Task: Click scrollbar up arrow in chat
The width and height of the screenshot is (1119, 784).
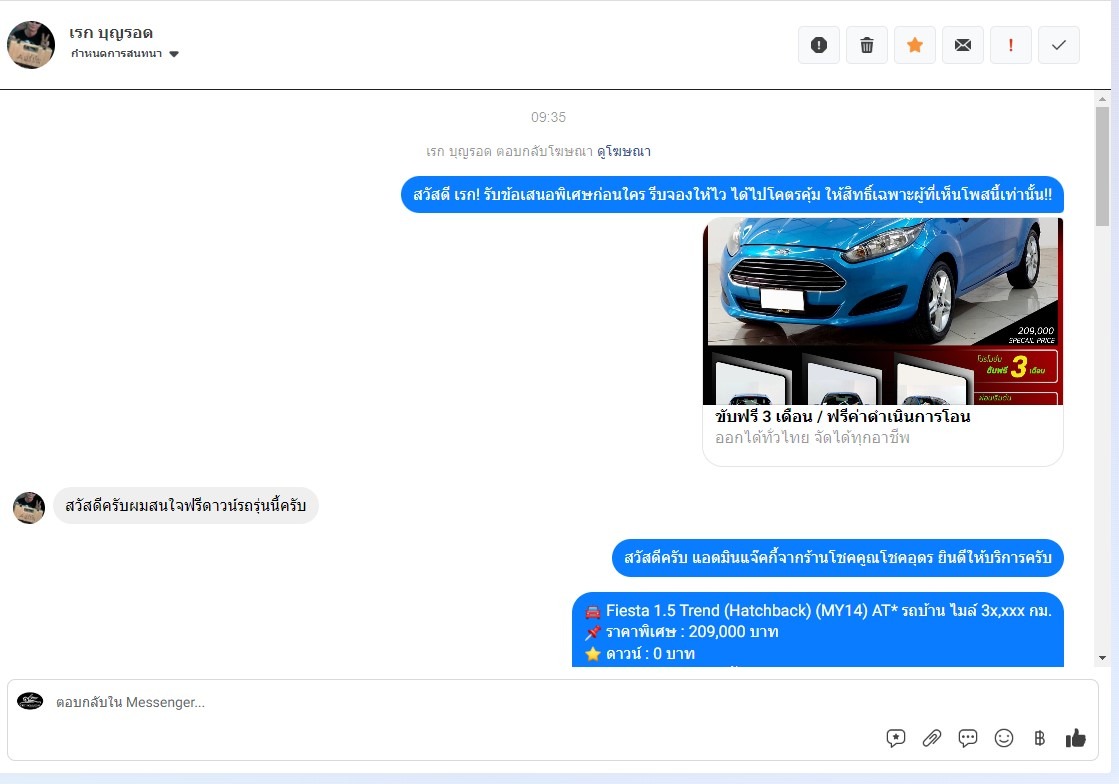Action: [x=1103, y=99]
